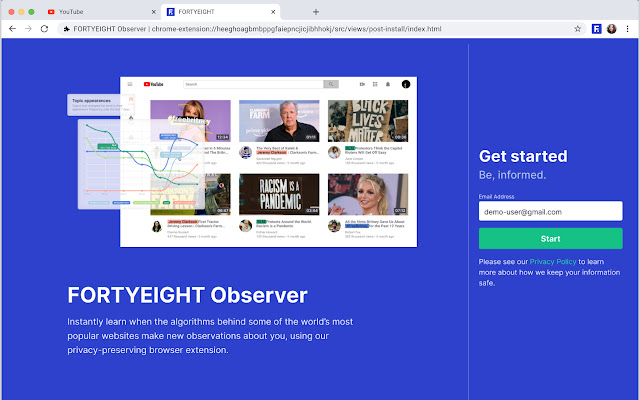
Task: Go back with the browser back arrow
Action: tap(12, 29)
